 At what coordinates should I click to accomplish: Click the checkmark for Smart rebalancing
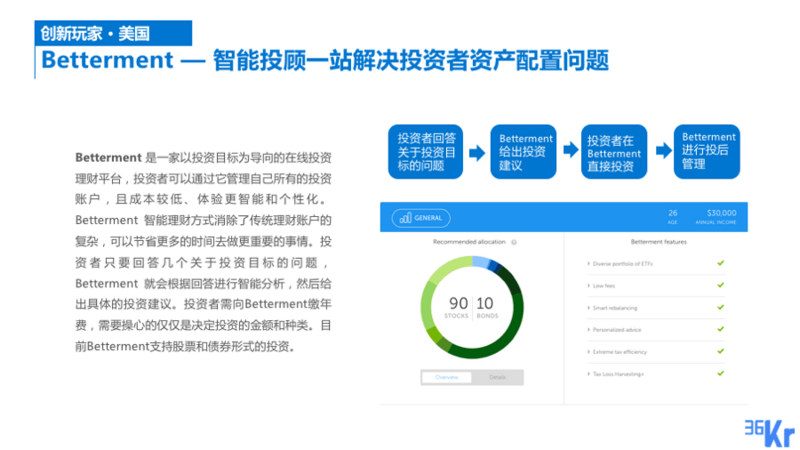click(x=720, y=307)
